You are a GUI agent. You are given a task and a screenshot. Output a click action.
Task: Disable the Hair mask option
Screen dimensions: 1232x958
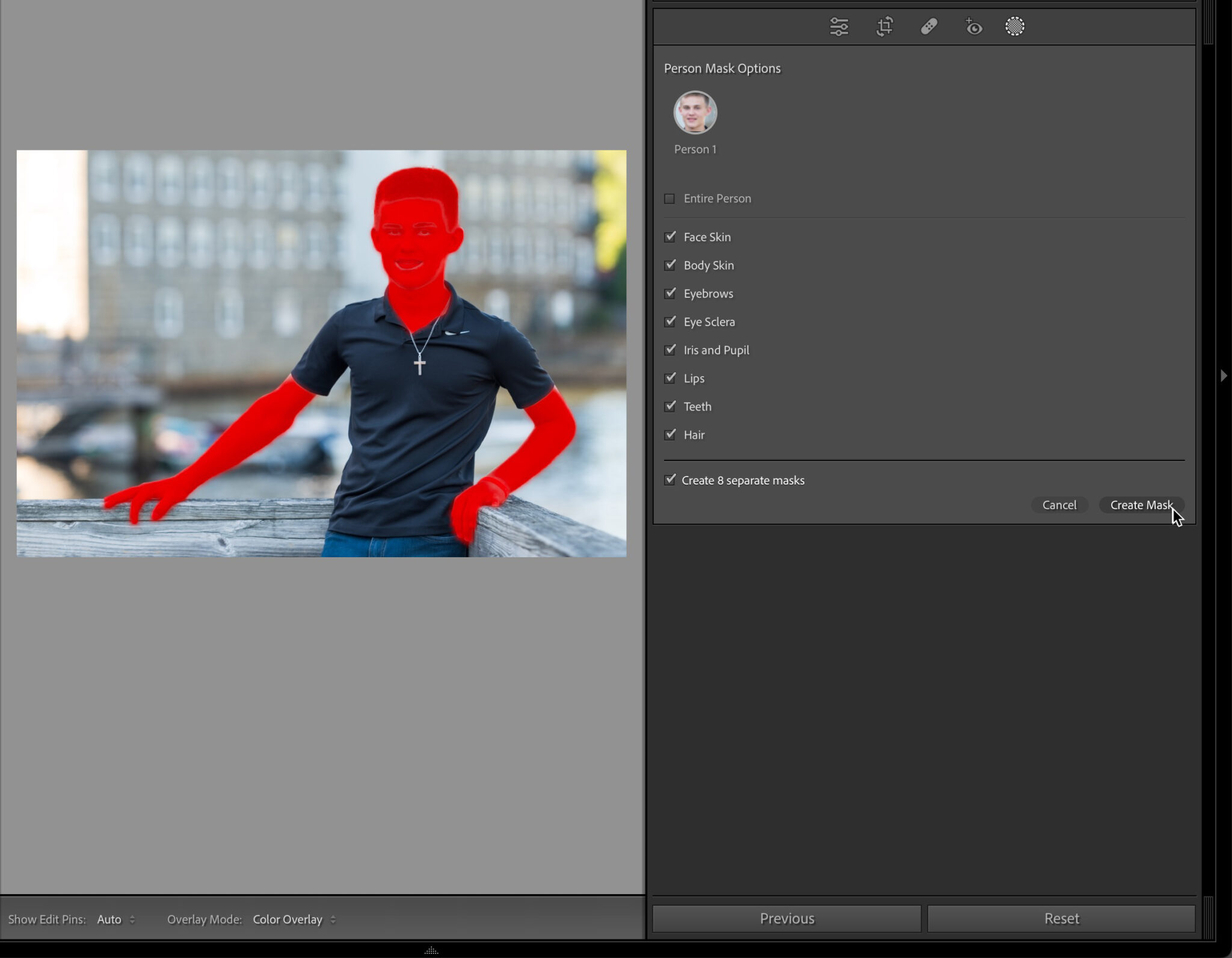[670, 434]
